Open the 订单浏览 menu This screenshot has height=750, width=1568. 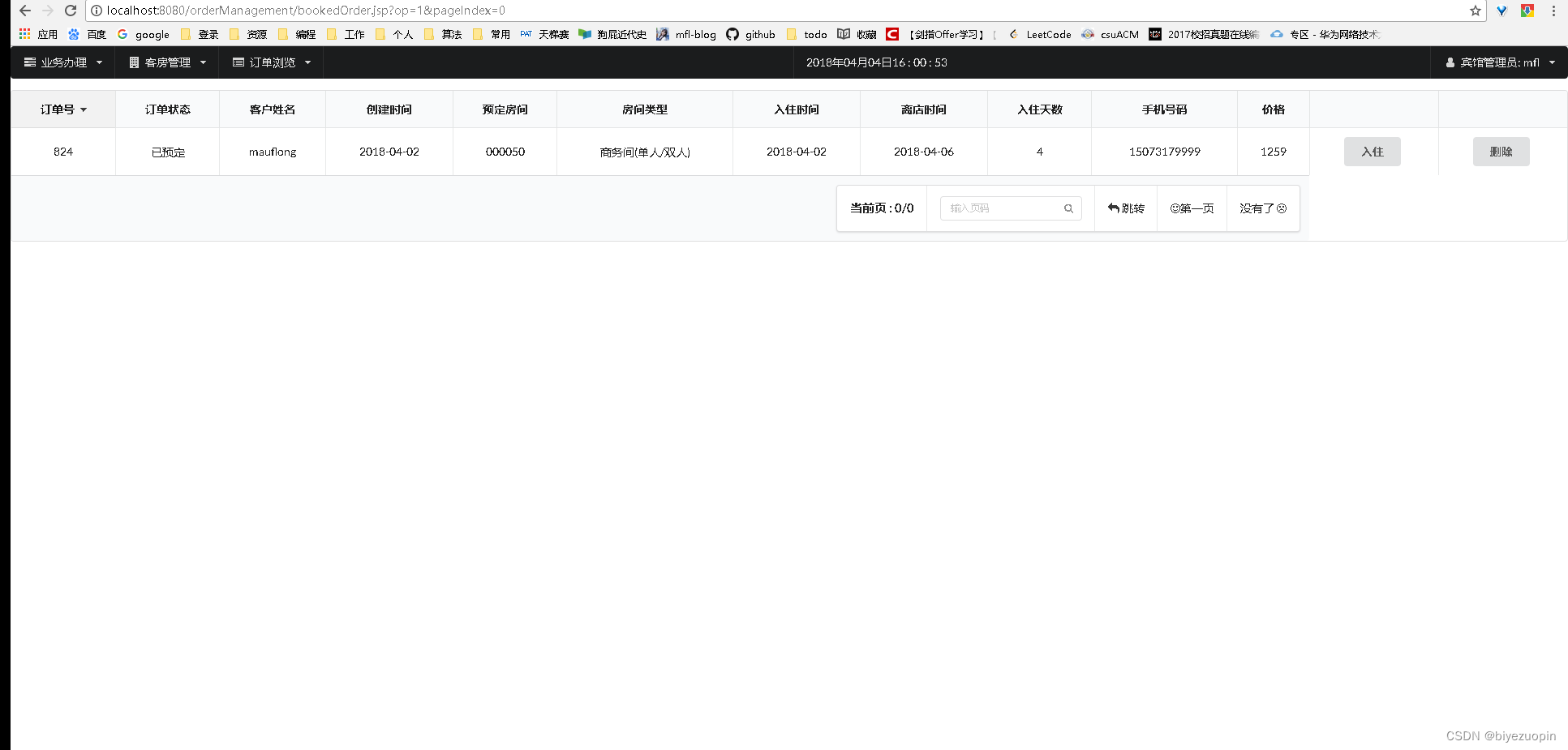[x=272, y=62]
